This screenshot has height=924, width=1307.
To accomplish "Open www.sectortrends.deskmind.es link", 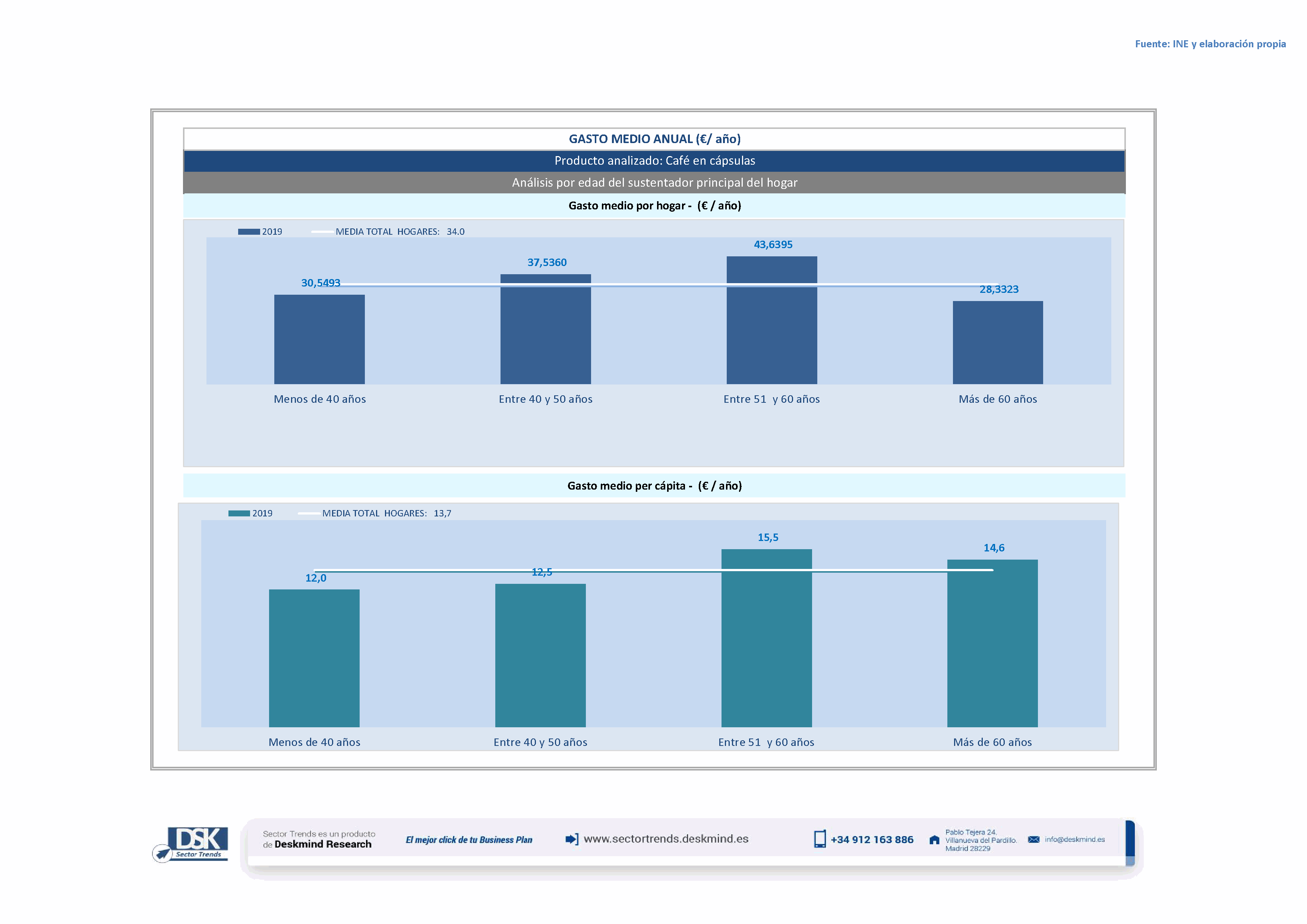I will point(666,839).
